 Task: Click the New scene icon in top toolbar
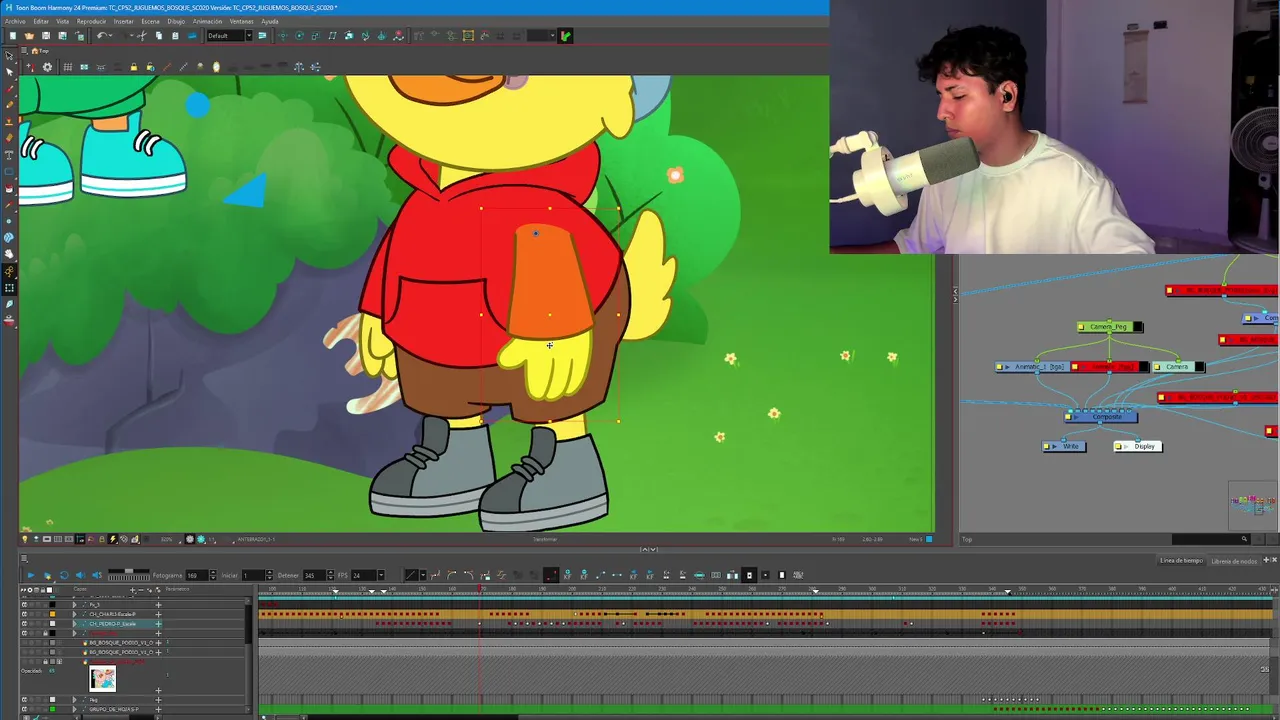(x=12, y=36)
